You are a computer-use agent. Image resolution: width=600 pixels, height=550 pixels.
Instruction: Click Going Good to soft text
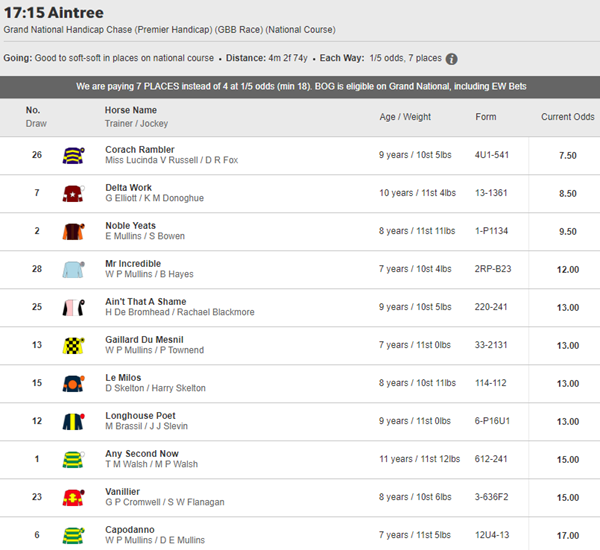click(x=109, y=58)
